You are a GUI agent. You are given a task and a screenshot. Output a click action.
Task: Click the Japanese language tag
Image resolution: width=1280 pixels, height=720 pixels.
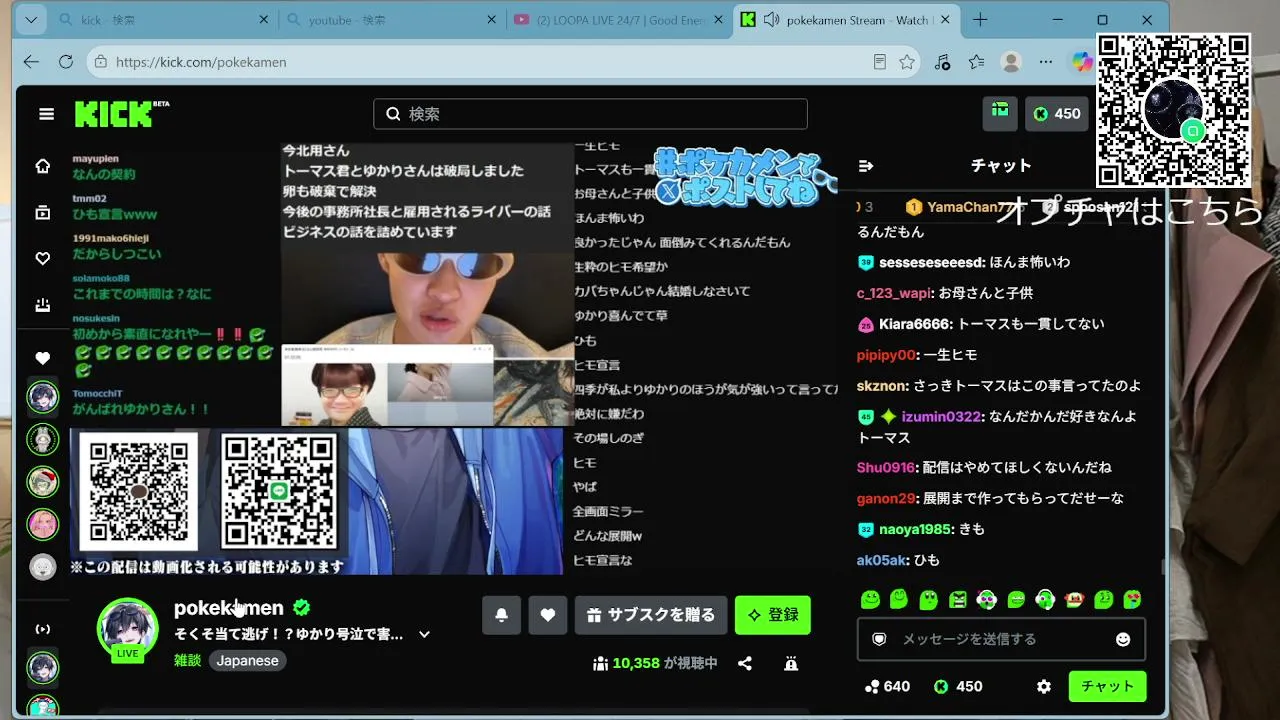[x=248, y=660]
